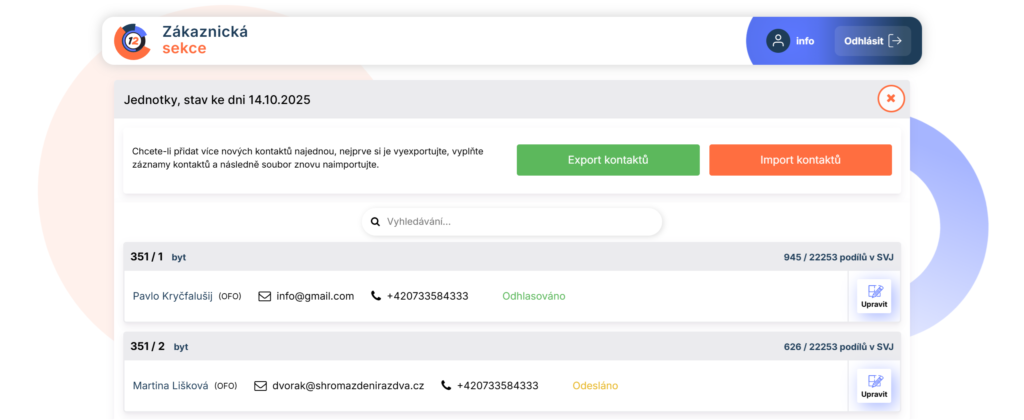Click phone icon in Pavlo Kryčfalušij row

coord(376,296)
